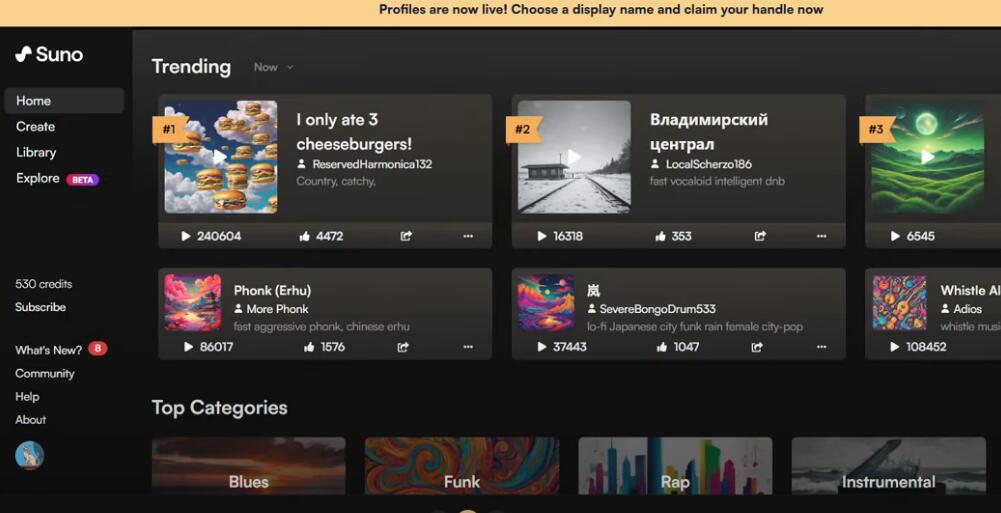Screen dimensions: 1001x513
Task: Play the #3 green hills track
Action: coord(927,156)
